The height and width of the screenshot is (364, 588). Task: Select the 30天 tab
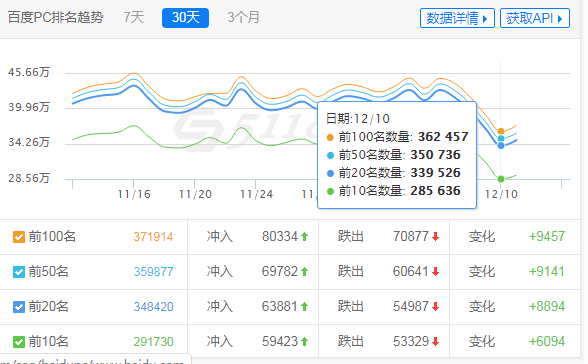pos(185,18)
